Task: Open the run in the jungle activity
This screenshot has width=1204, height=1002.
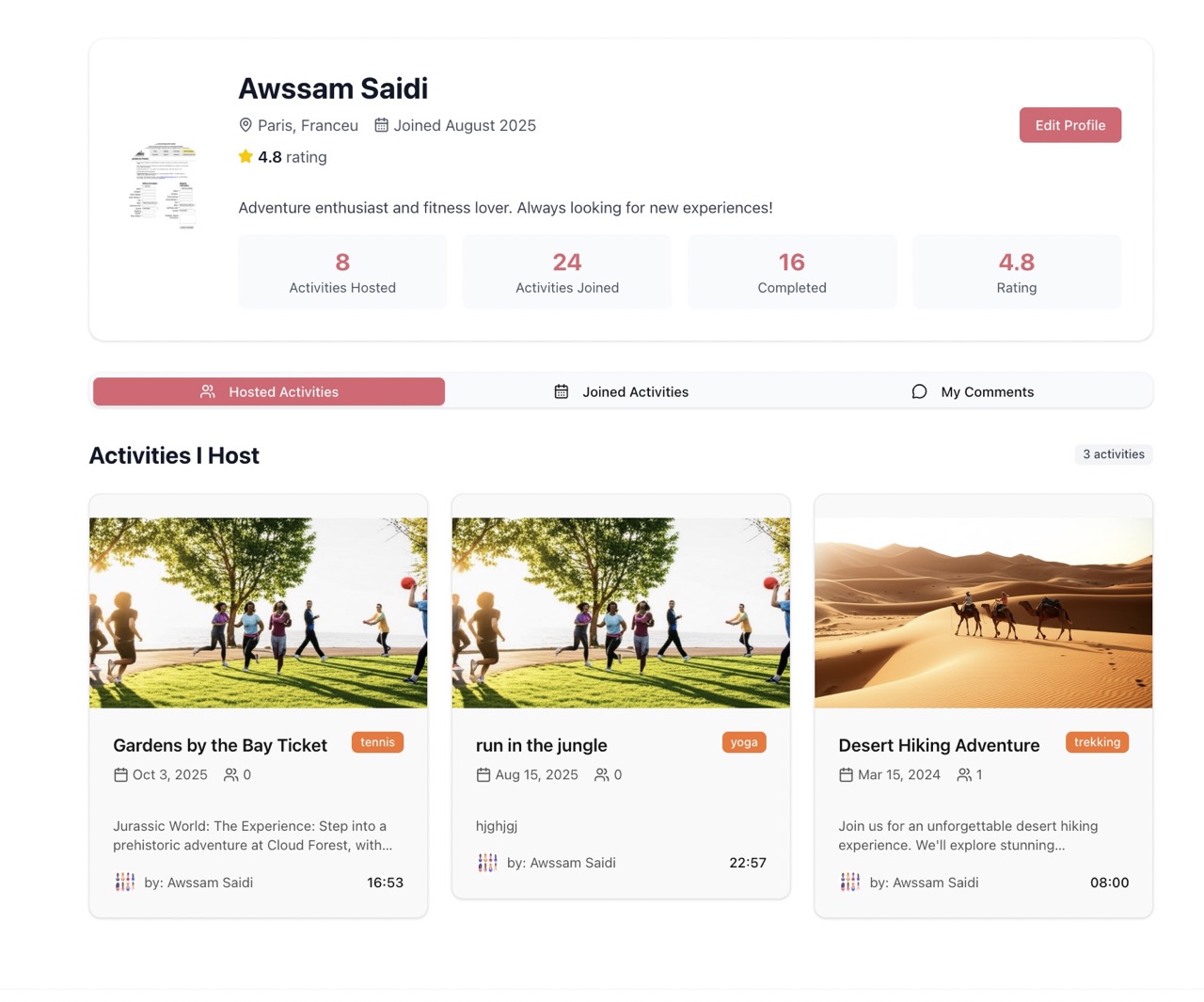Action: [541, 745]
